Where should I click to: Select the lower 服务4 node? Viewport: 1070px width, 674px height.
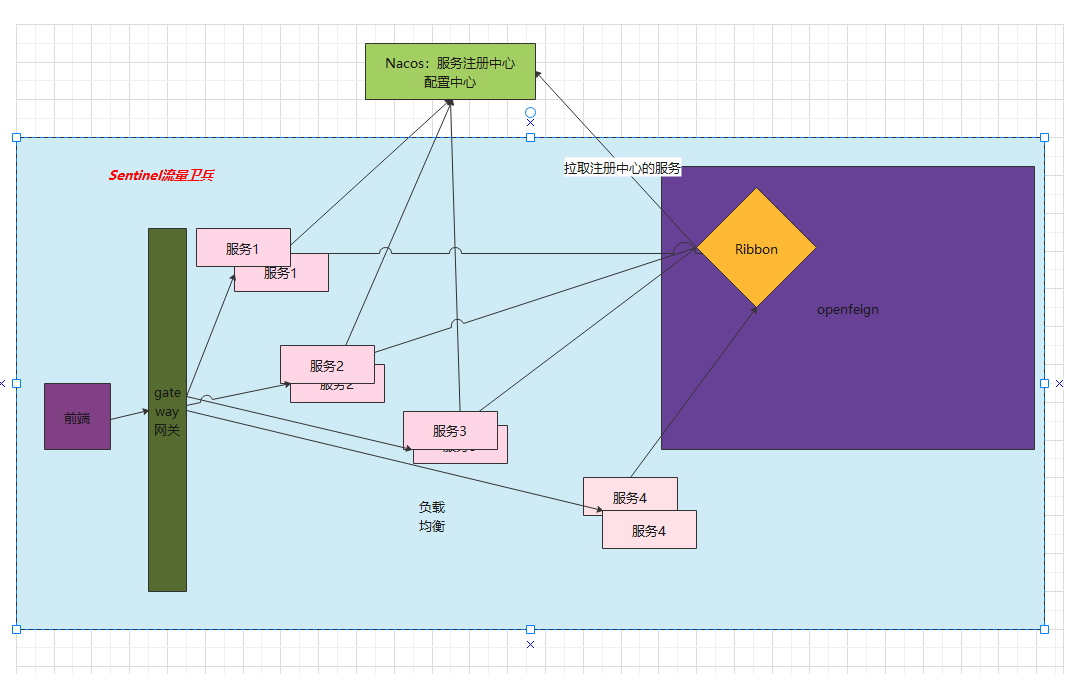648,529
